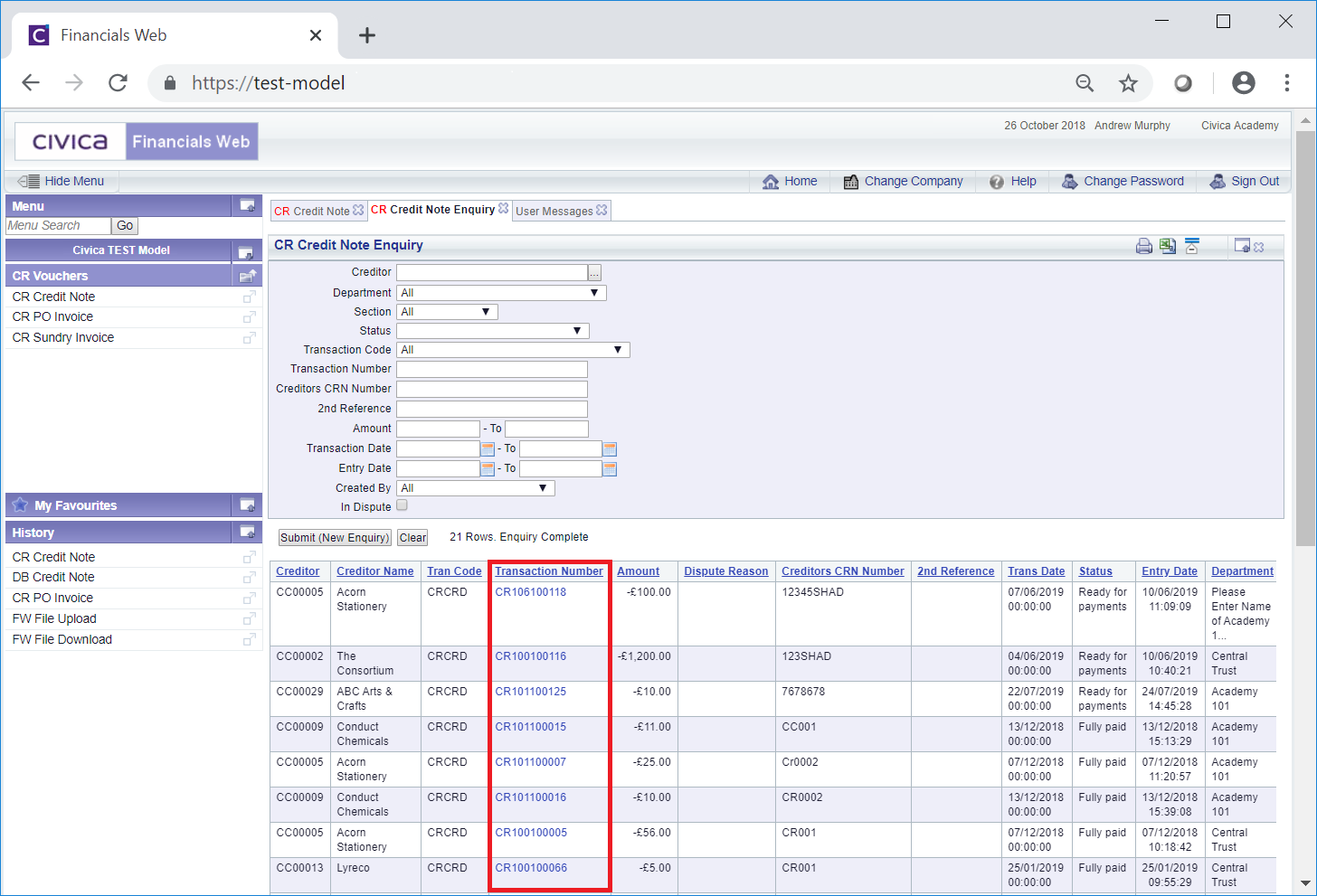Open CR Sundry Invoice from CR Vouchers menu
The width and height of the screenshot is (1317, 896).
63,338
